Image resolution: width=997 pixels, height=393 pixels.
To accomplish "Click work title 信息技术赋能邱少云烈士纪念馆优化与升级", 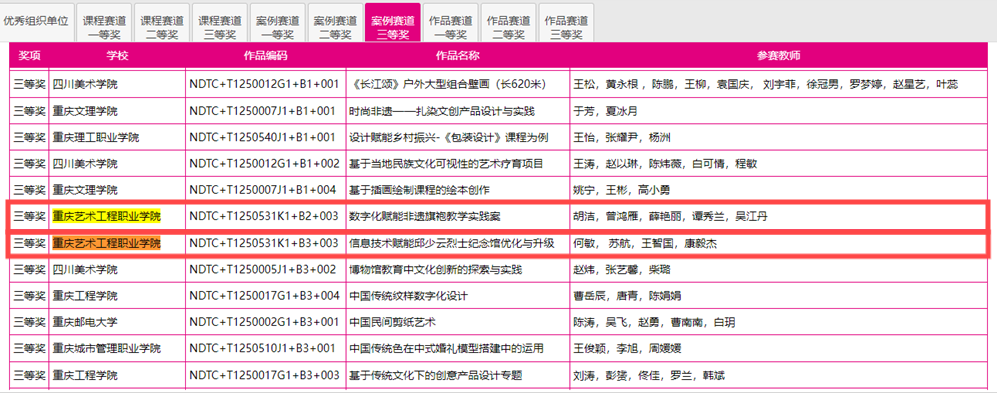I will 452,243.
